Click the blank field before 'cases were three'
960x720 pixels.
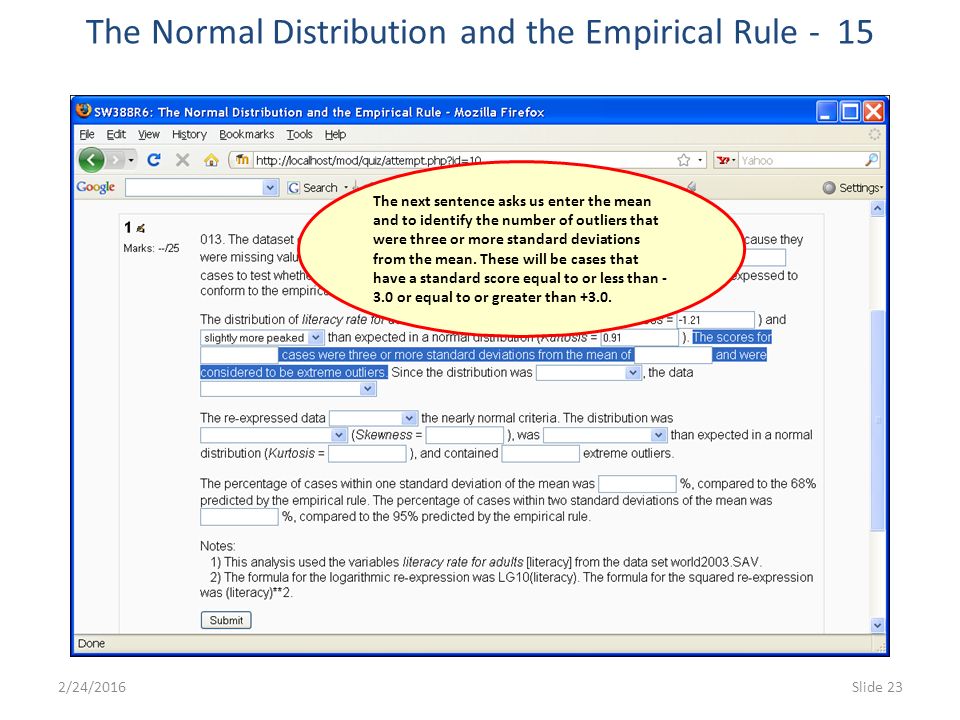click(x=239, y=355)
